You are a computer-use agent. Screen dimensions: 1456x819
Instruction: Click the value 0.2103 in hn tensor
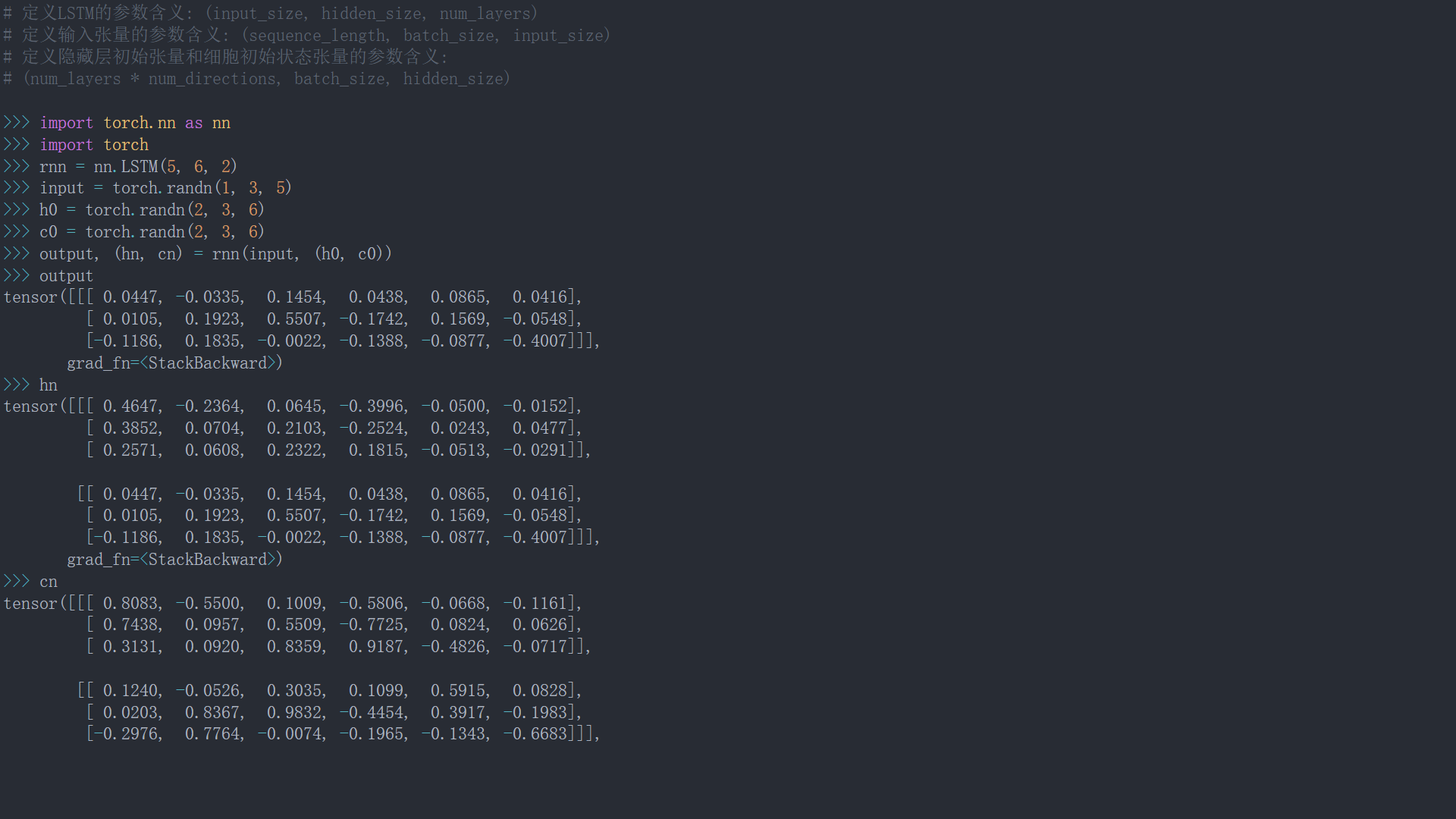(296, 428)
